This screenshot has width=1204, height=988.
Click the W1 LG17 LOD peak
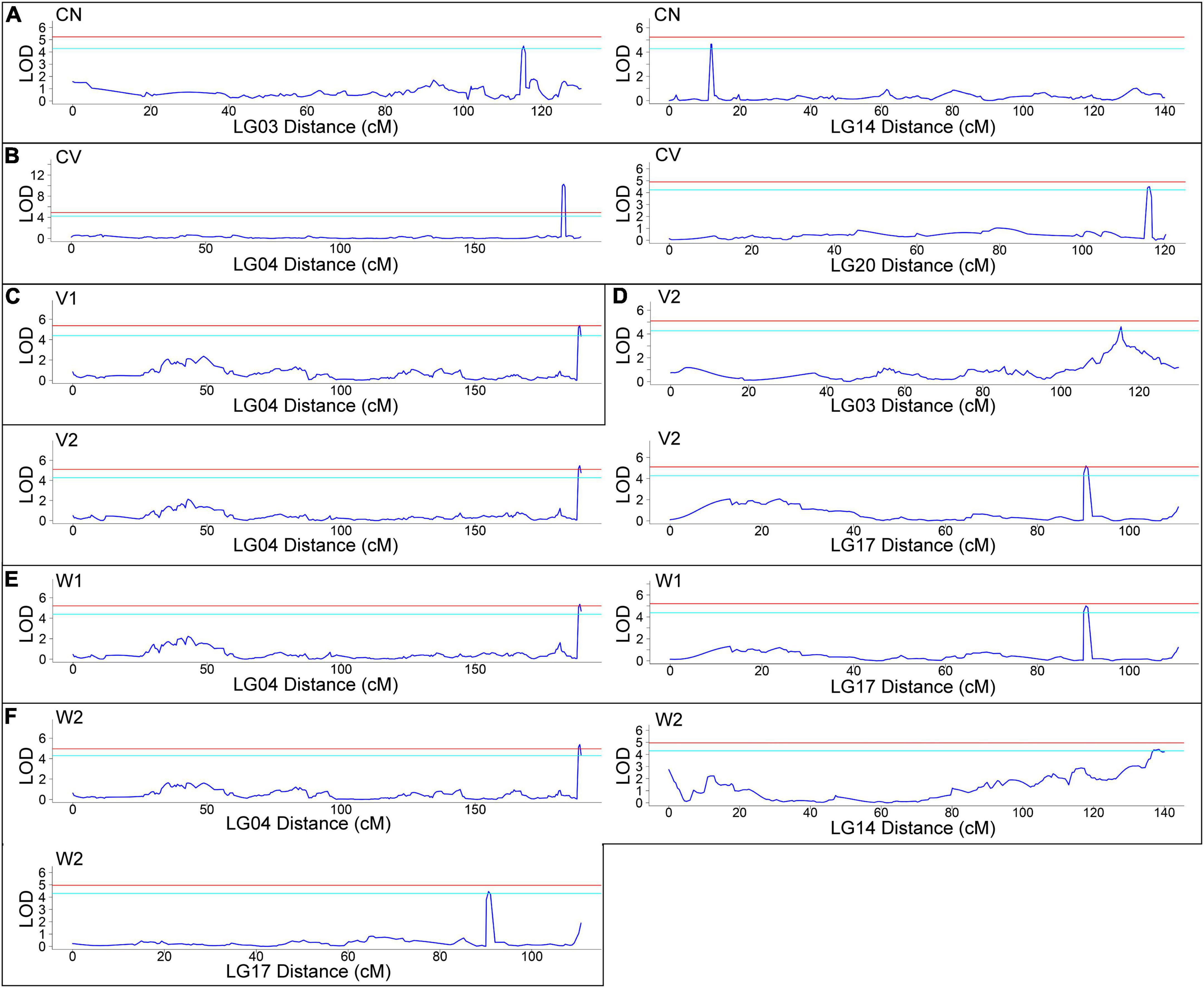pos(1086,607)
